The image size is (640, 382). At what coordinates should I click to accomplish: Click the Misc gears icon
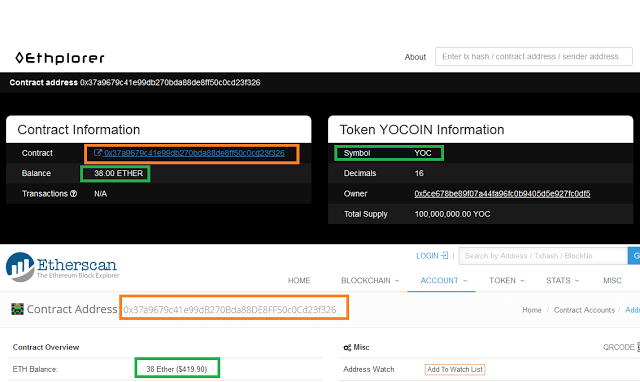[347, 348]
